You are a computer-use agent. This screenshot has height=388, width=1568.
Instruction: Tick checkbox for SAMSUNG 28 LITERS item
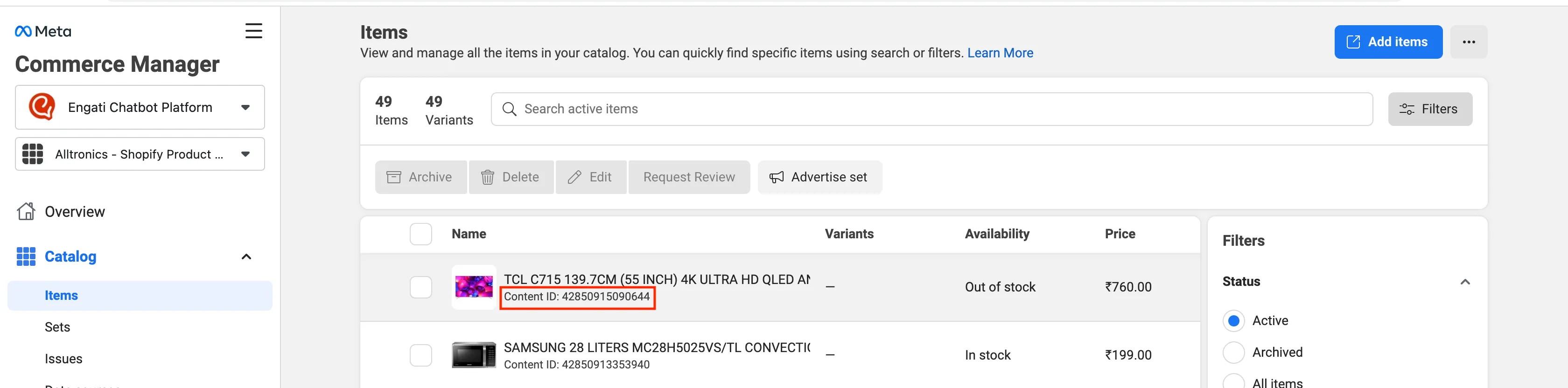420,355
